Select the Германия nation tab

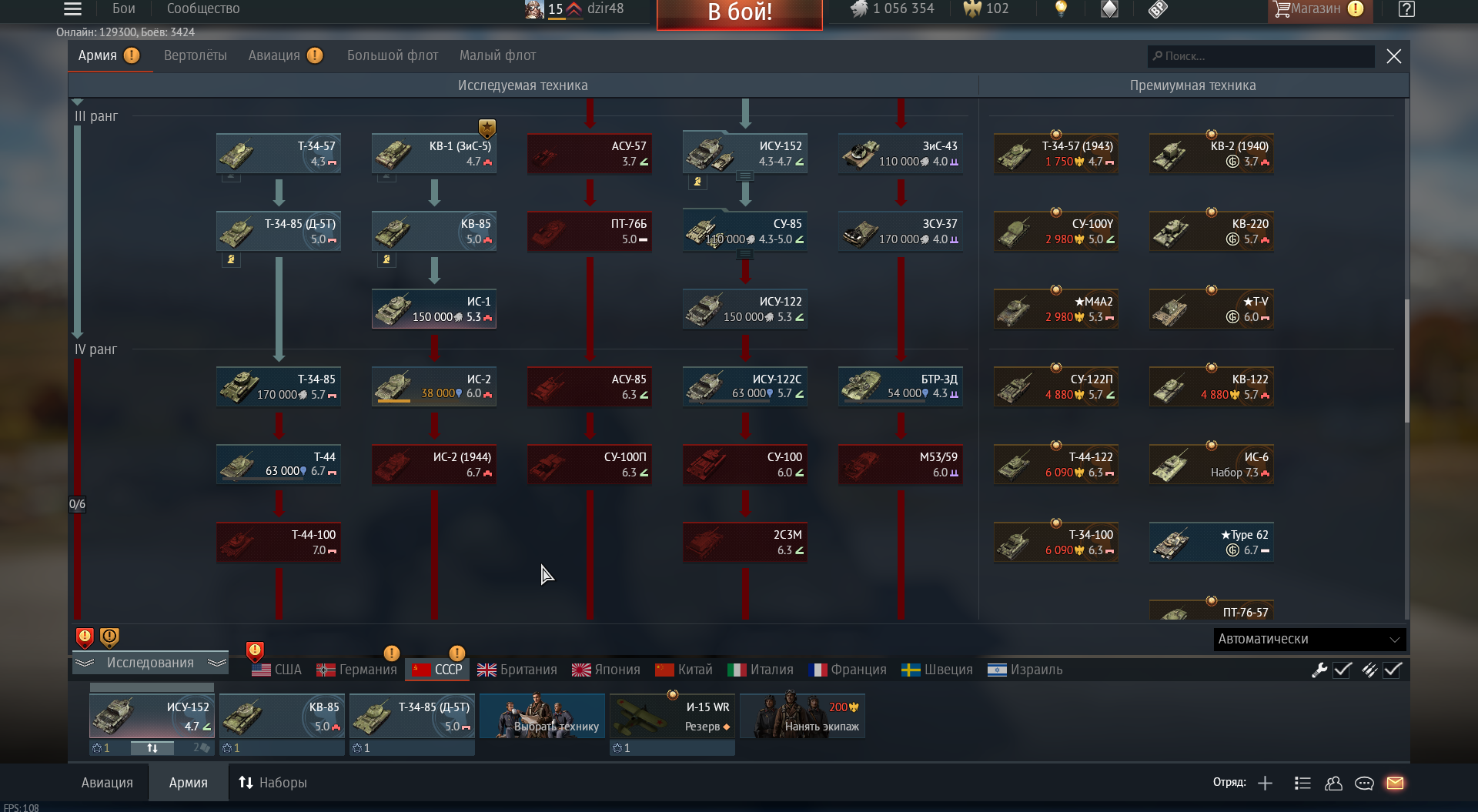coord(357,670)
